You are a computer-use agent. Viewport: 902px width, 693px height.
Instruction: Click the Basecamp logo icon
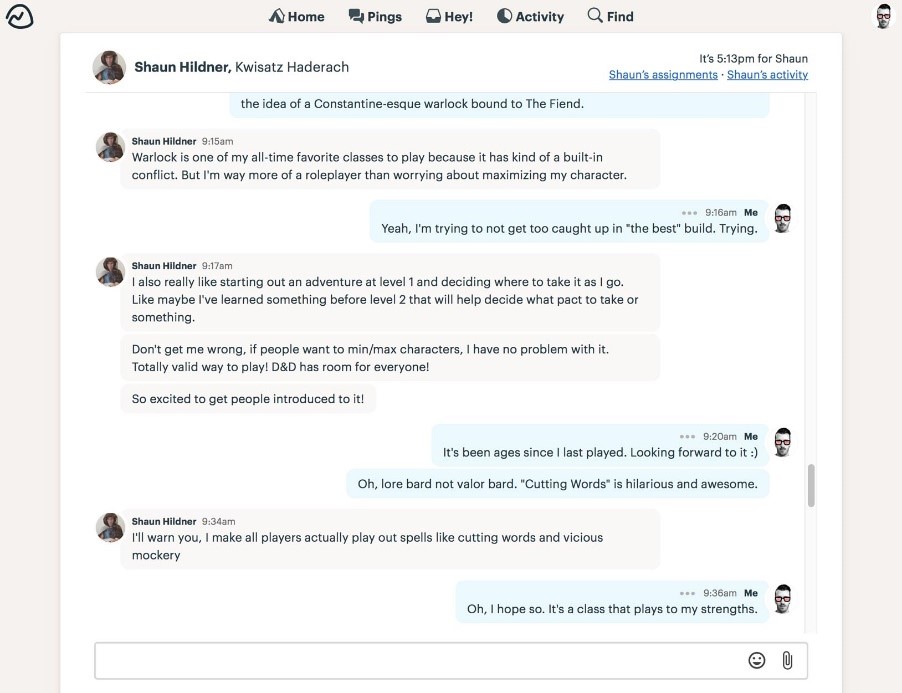point(20,16)
